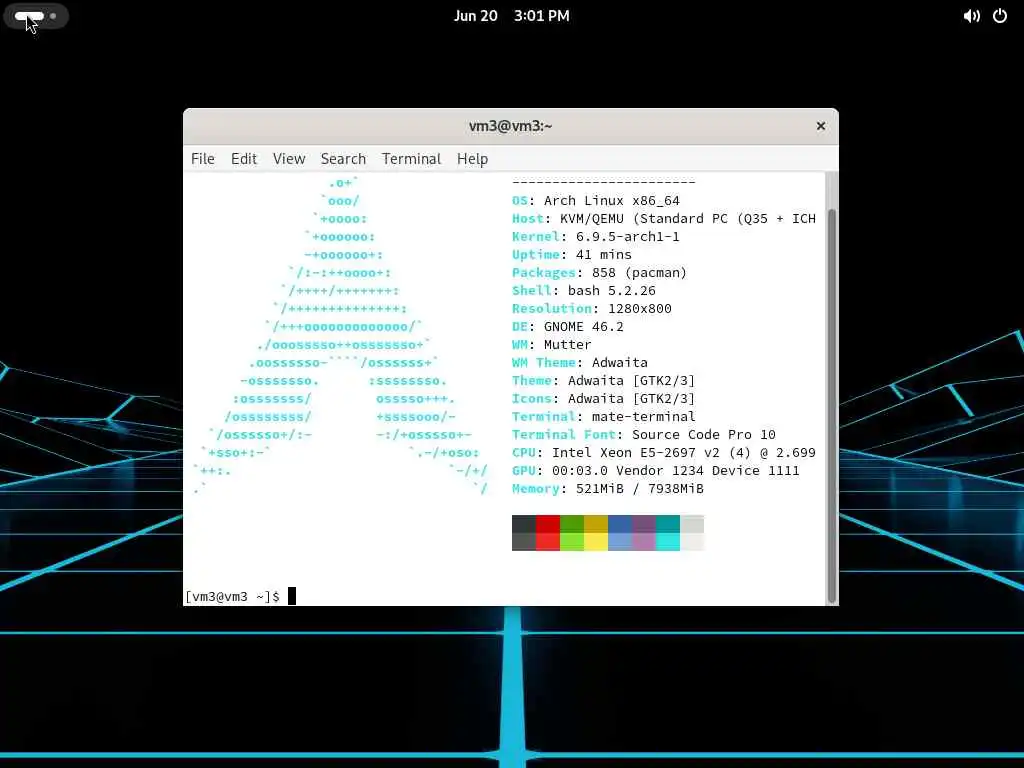This screenshot has width=1024, height=768.
Task: Click the CPU line Intel Xeon E5-2697
Action: pyautogui.click(x=664, y=453)
